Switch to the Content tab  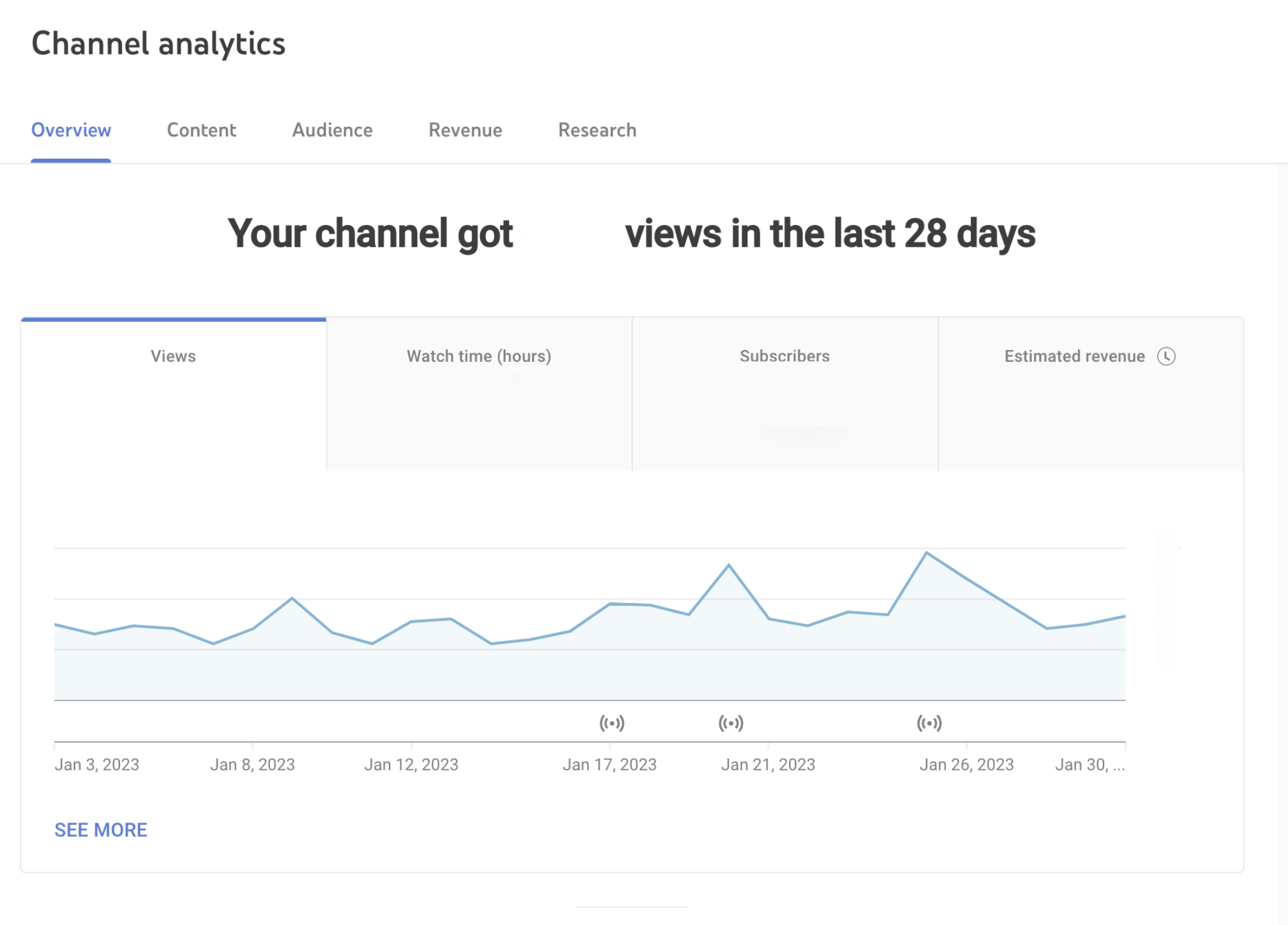point(201,130)
